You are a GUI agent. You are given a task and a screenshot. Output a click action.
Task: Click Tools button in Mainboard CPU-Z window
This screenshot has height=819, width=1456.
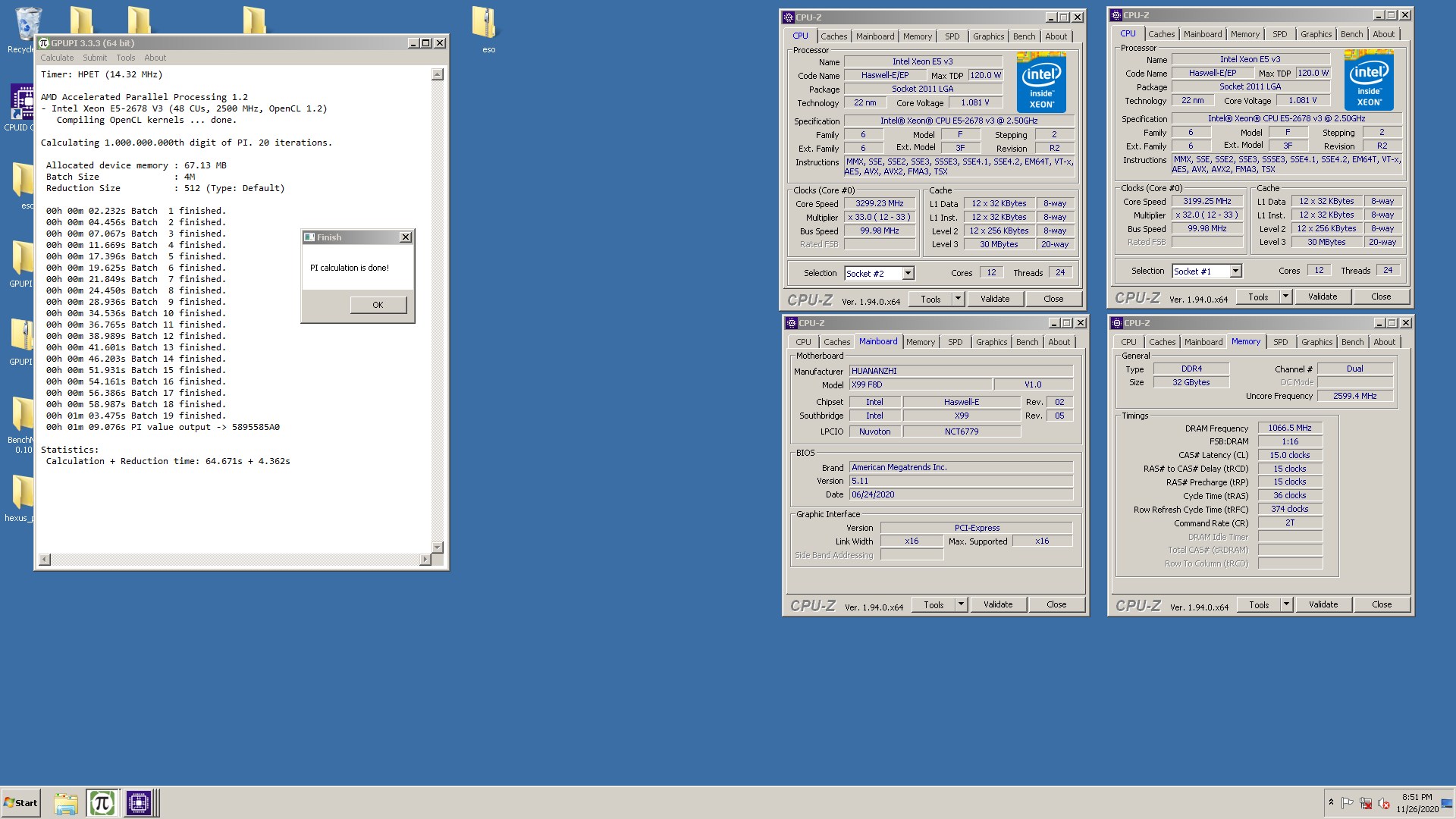tap(934, 604)
